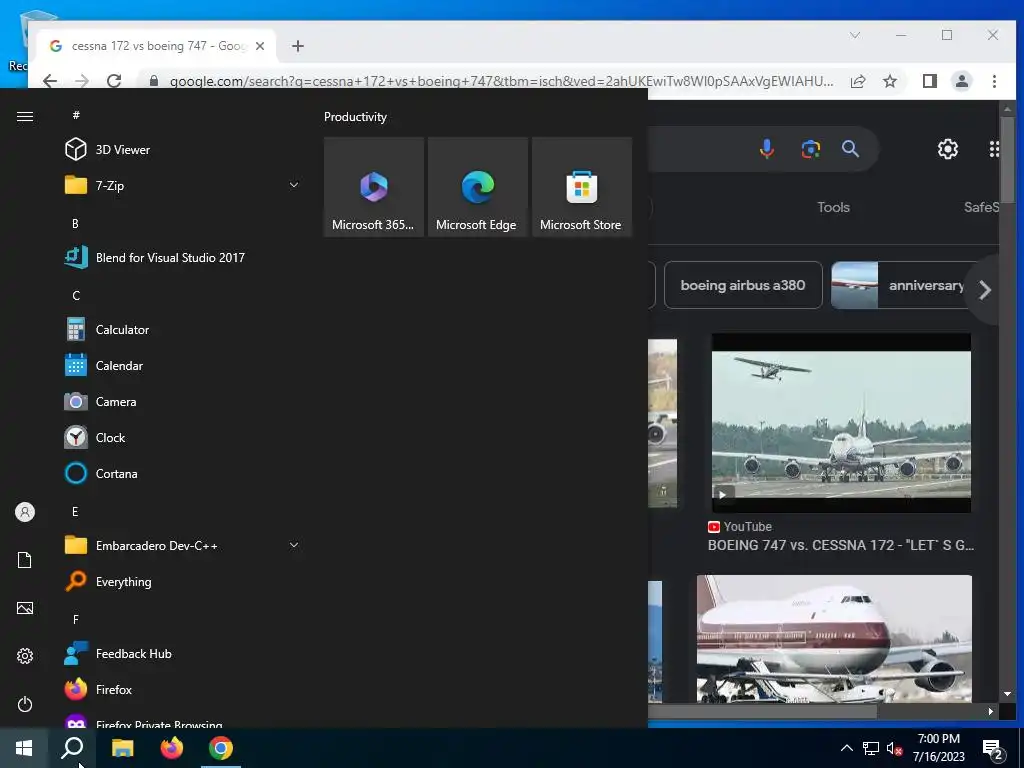Open the Google apps grid
This screenshot has width=1024, height=768.
[x=993, y=149]
